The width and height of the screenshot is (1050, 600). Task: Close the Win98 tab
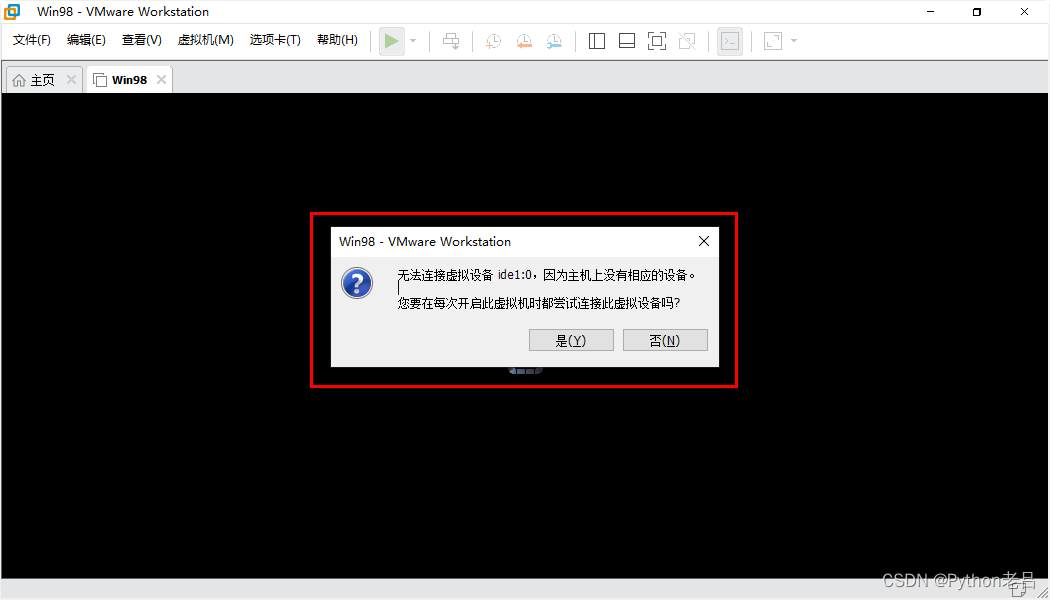161,80
